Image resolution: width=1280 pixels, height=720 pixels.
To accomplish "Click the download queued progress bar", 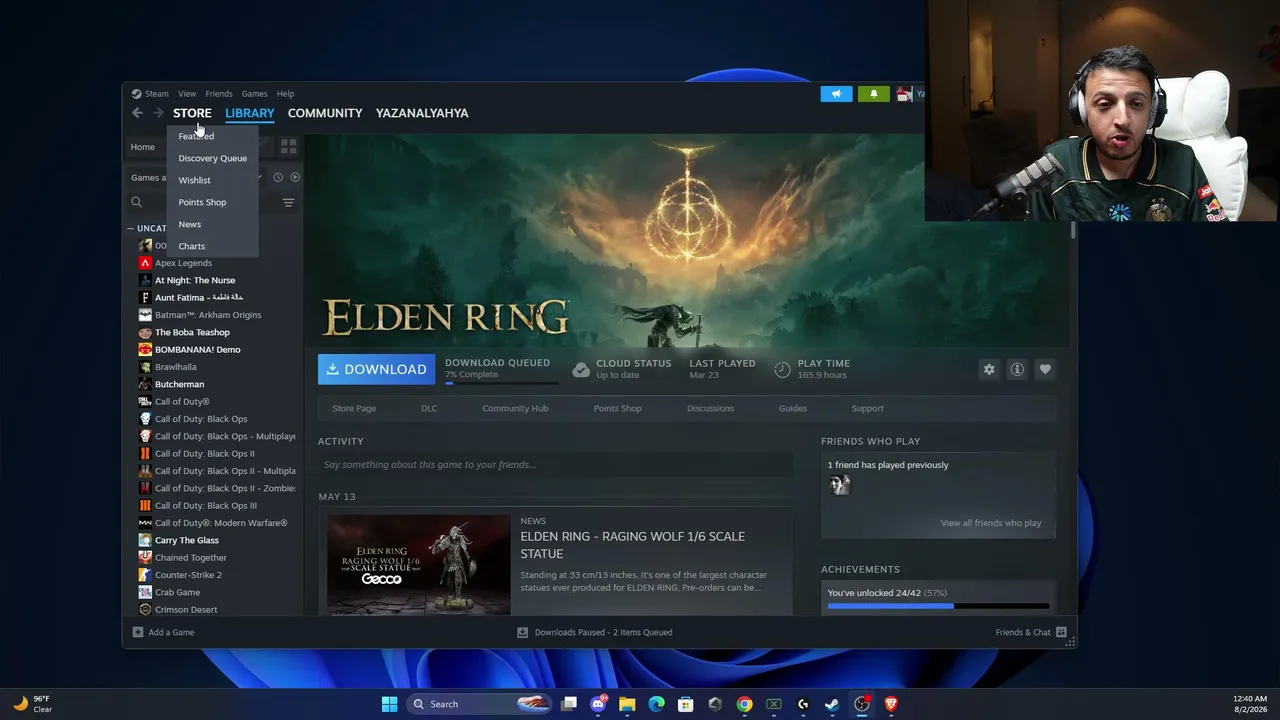I will 501,383.
